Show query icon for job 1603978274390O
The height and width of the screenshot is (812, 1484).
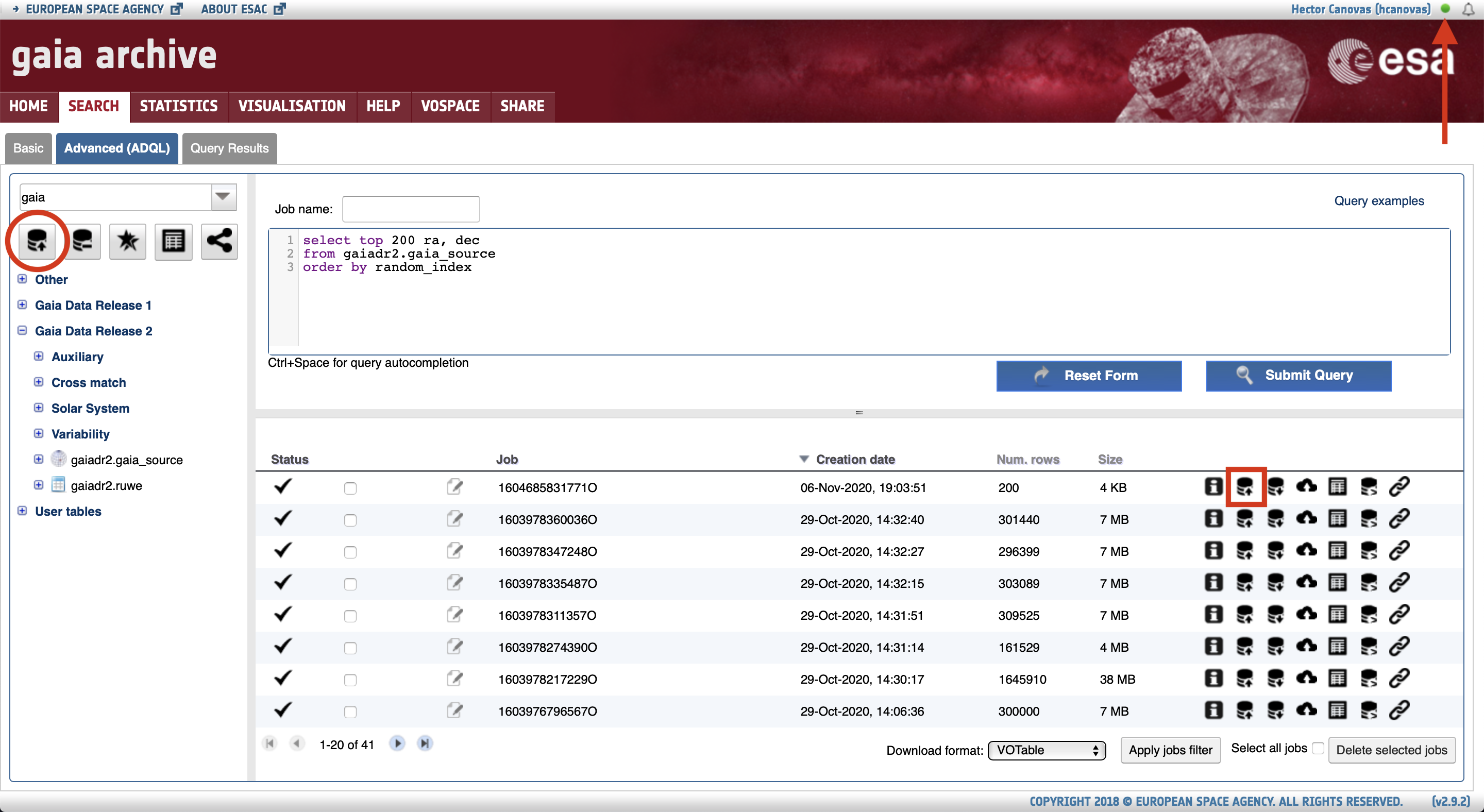1369,647
